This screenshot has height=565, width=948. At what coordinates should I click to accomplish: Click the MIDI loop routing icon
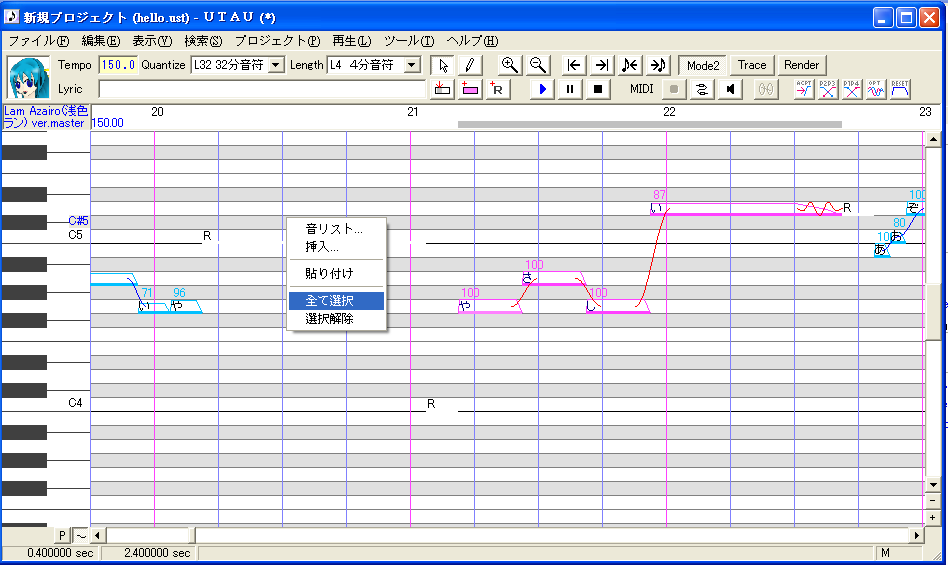702,89
